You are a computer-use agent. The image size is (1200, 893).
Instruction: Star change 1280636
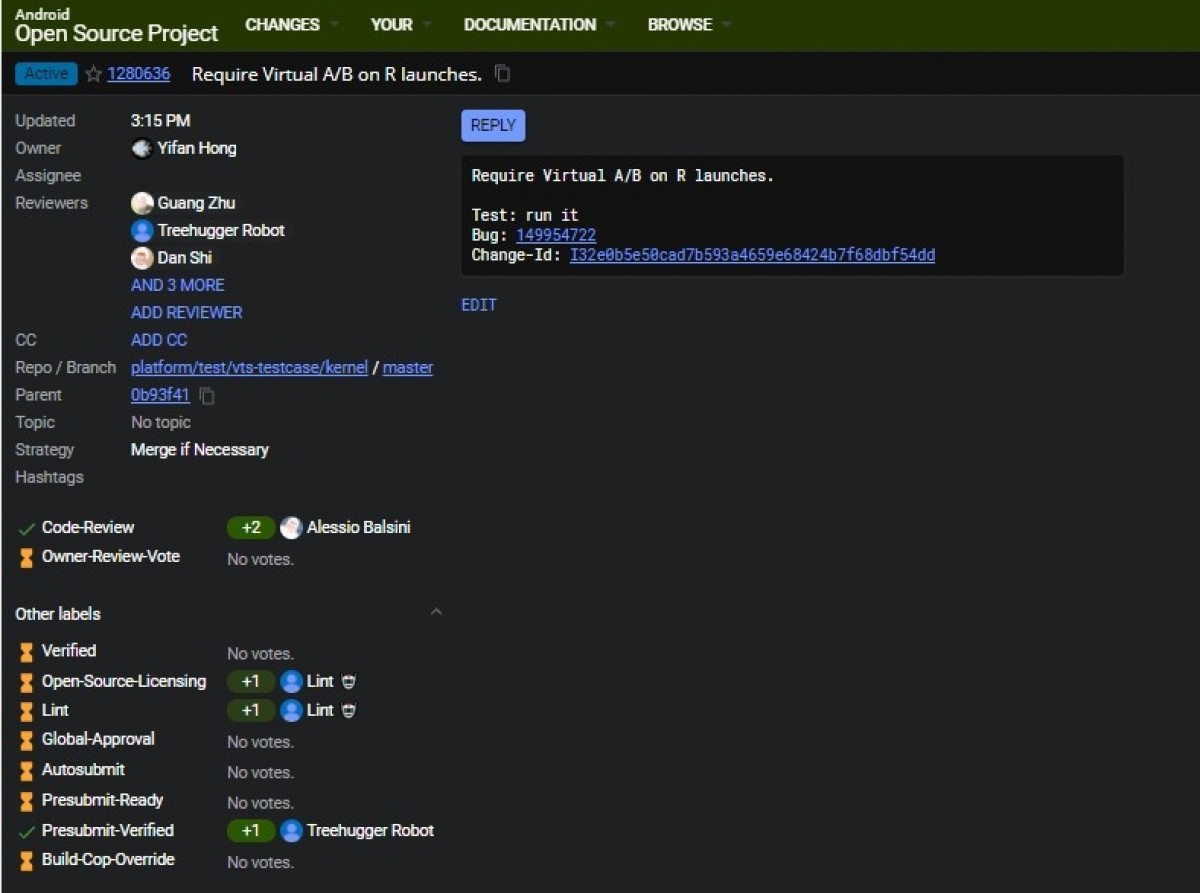coord(93,74)
